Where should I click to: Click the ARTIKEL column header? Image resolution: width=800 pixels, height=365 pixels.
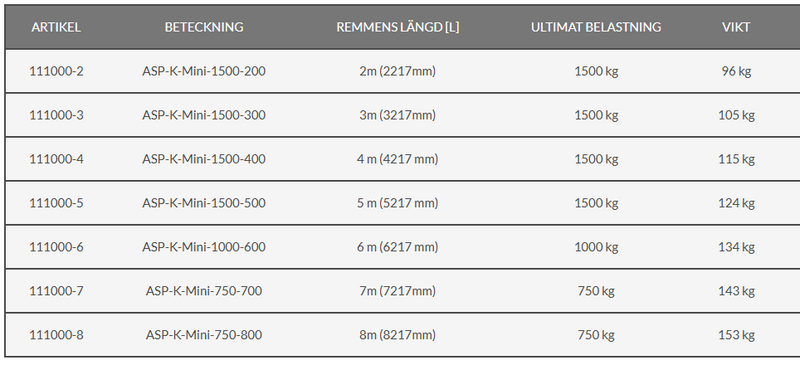tap(56, 27)
